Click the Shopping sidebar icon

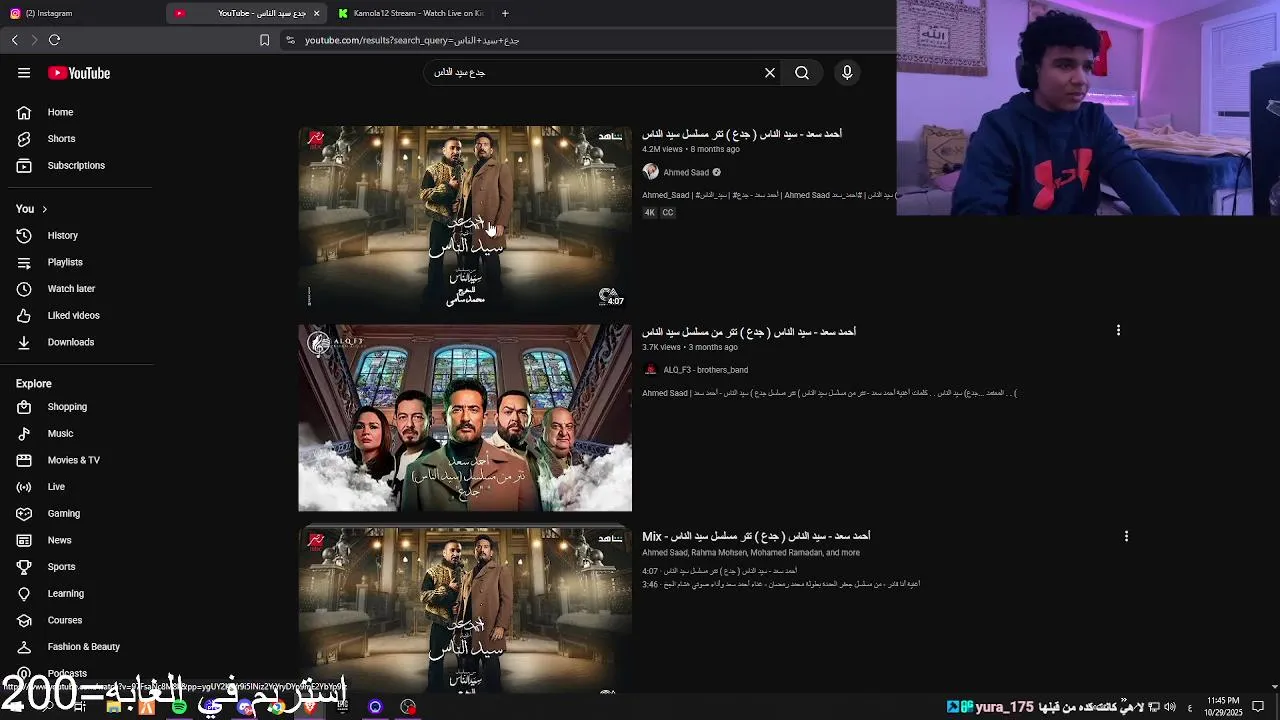tap(24, 407)
